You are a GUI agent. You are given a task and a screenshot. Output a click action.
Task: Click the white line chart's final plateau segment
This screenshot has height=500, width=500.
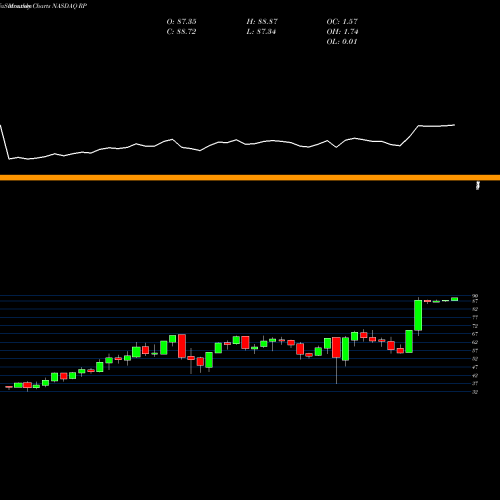tap(437, 126)
